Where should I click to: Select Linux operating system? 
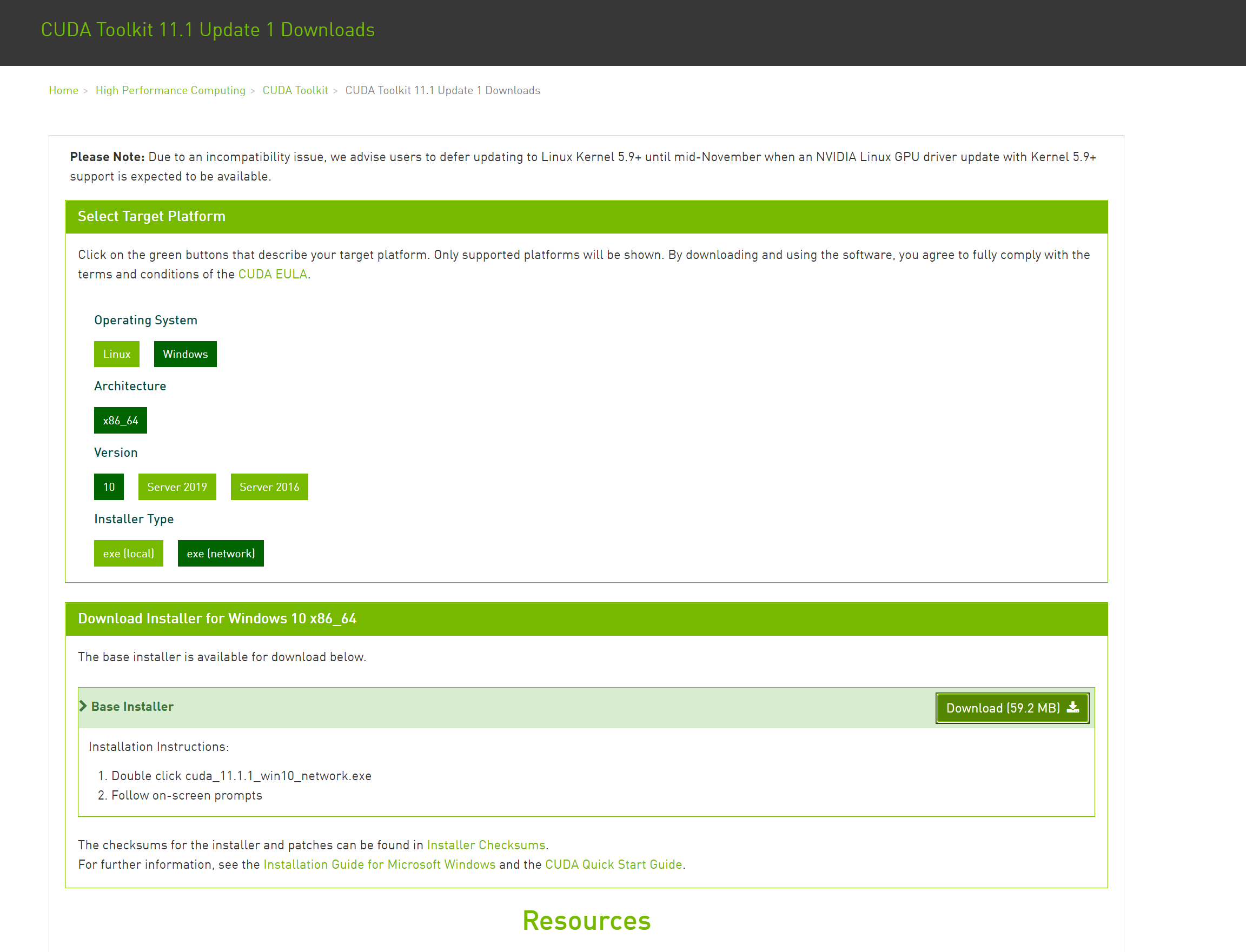pyautogui.click(x=116, y=354)
